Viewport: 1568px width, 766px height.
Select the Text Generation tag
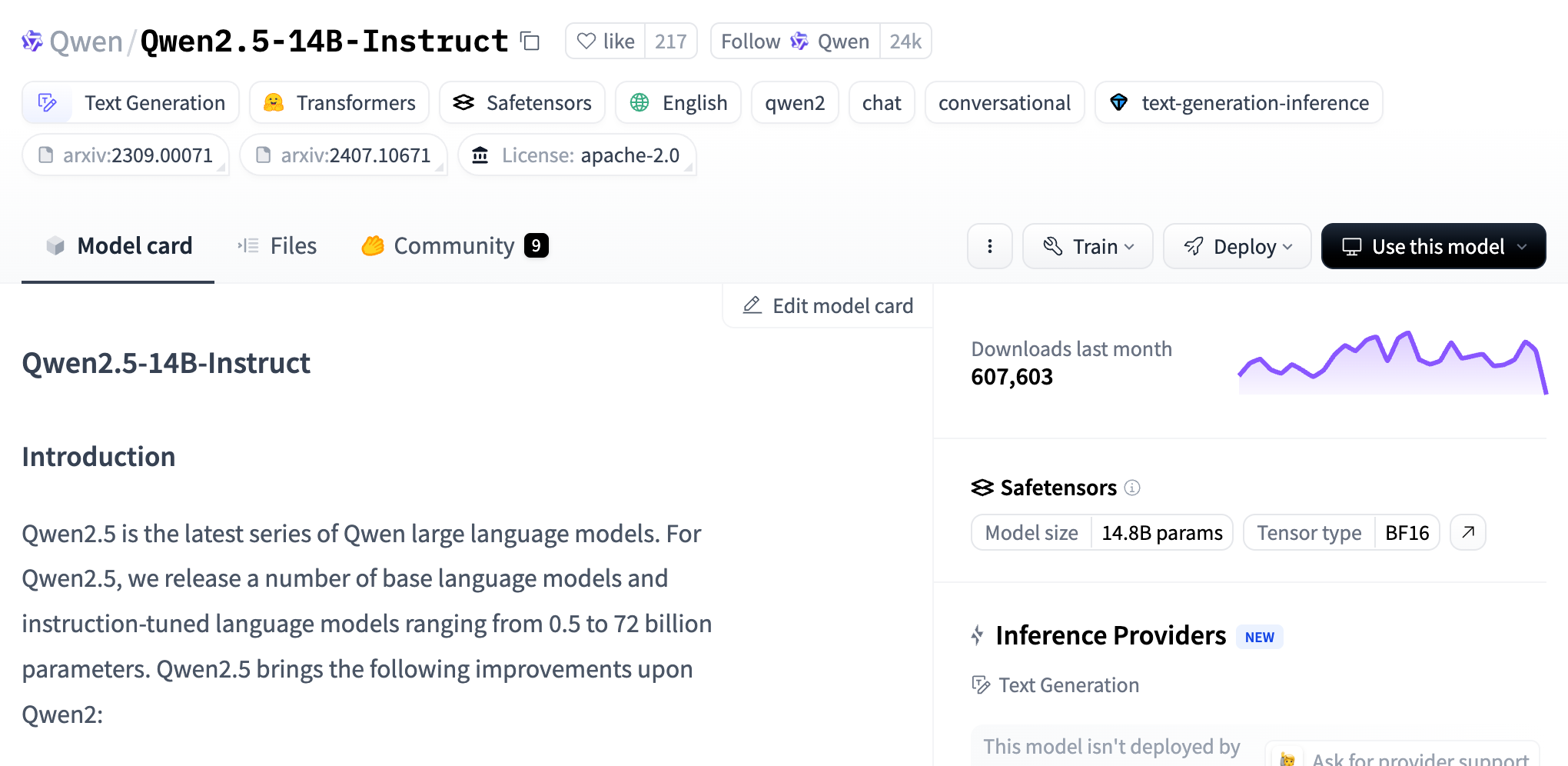(131, 102)
